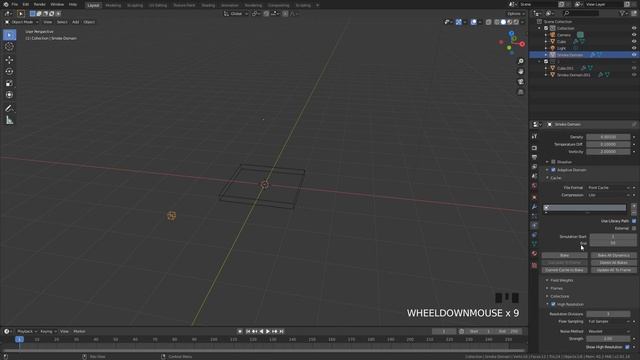The height and width of the screenshot is (360, 640).
Task: Open the Window menu
Action: tap(57, 4)
